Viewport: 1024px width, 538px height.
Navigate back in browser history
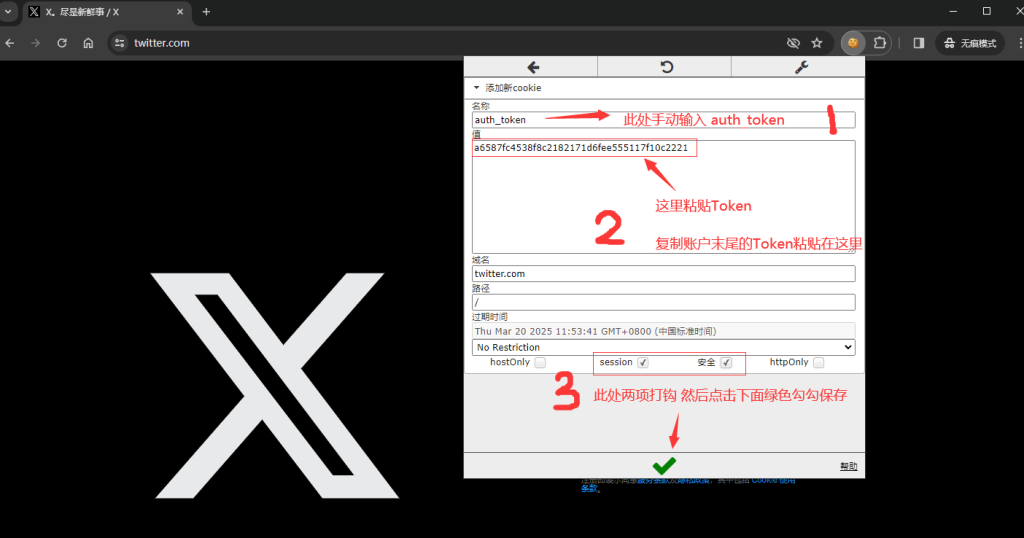pos(10,43)
